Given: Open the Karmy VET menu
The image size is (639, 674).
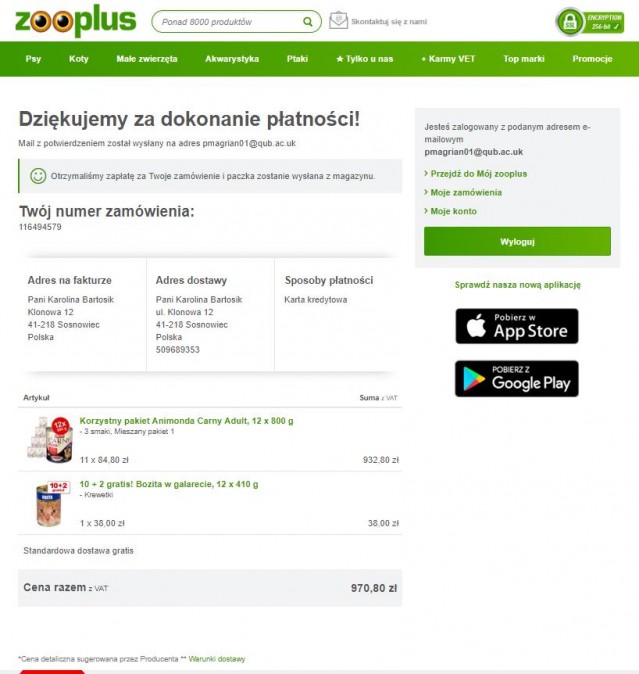Looking at the screenshot, I should tap(448, 59).
